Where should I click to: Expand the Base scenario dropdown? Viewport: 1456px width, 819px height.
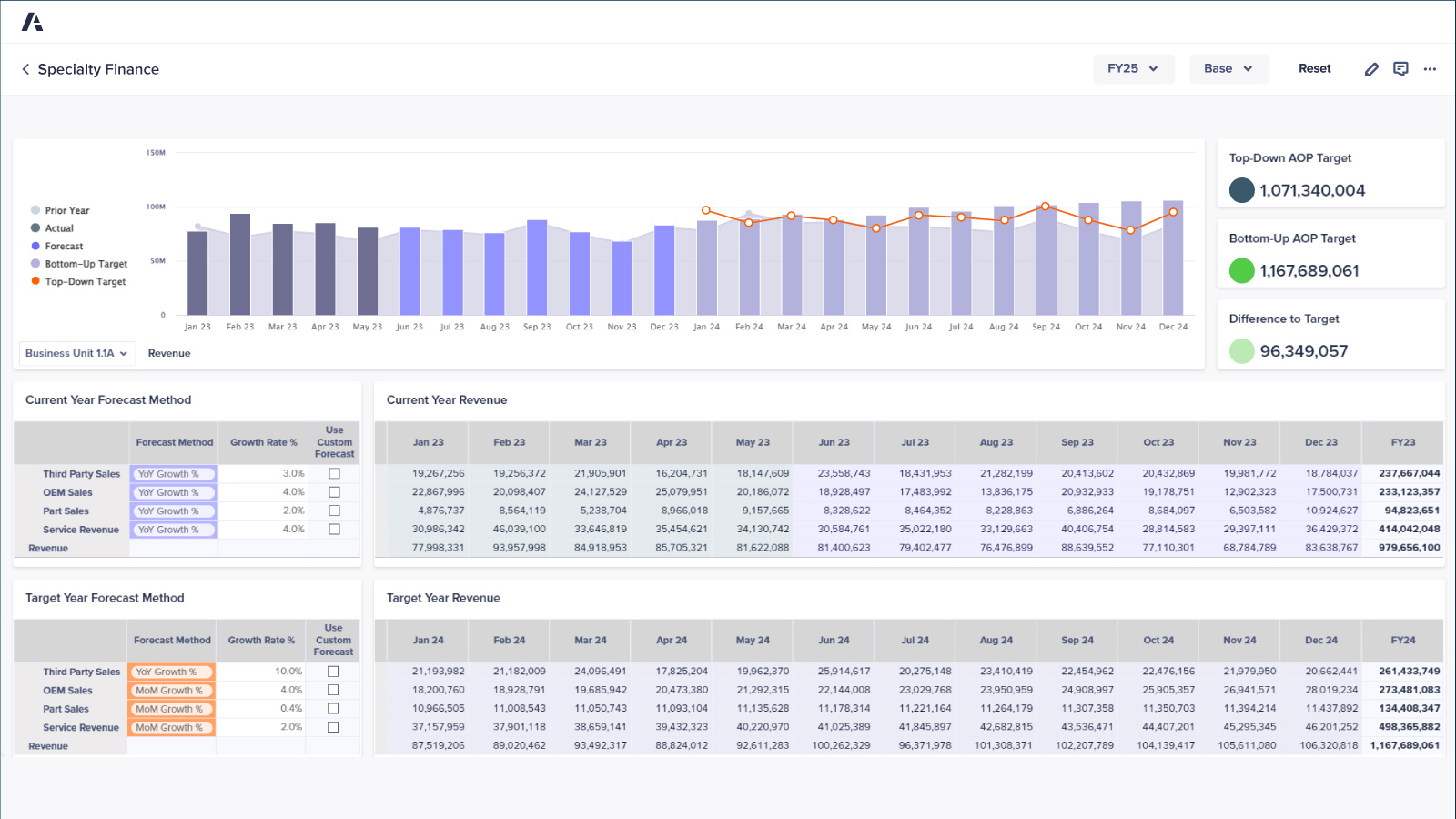pyautogui.click(x=1228, y=68)
